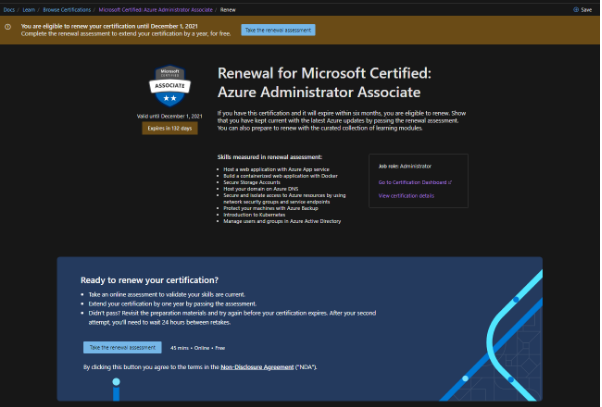Click the info icon in the renewal banner
This screenshot has width=602, height=407.
(8, 27)
